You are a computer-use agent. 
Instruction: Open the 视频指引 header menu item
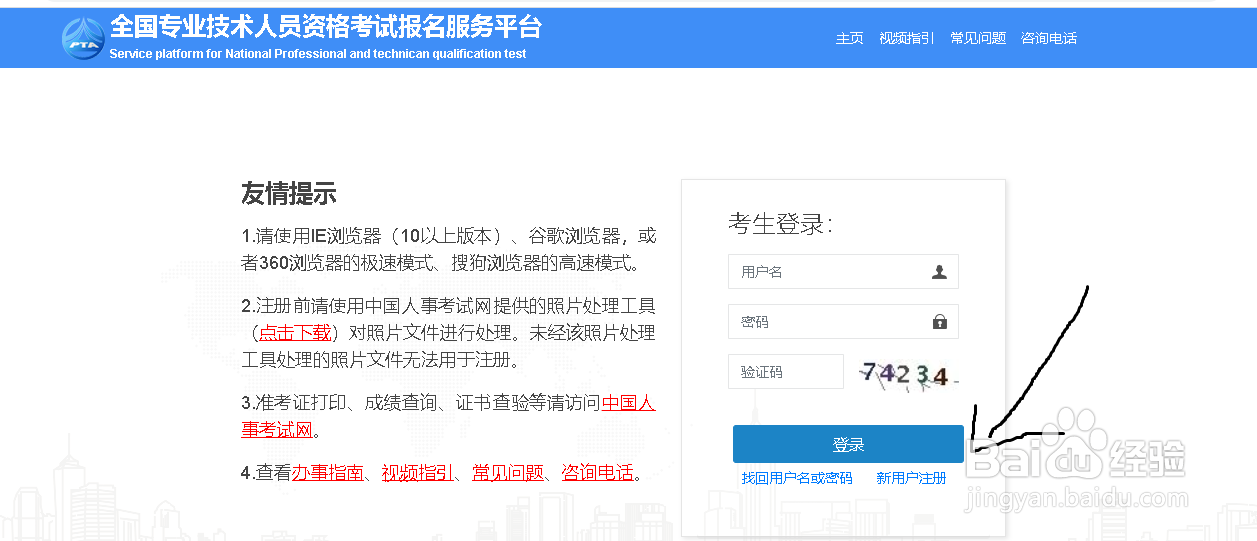[907, 38]
